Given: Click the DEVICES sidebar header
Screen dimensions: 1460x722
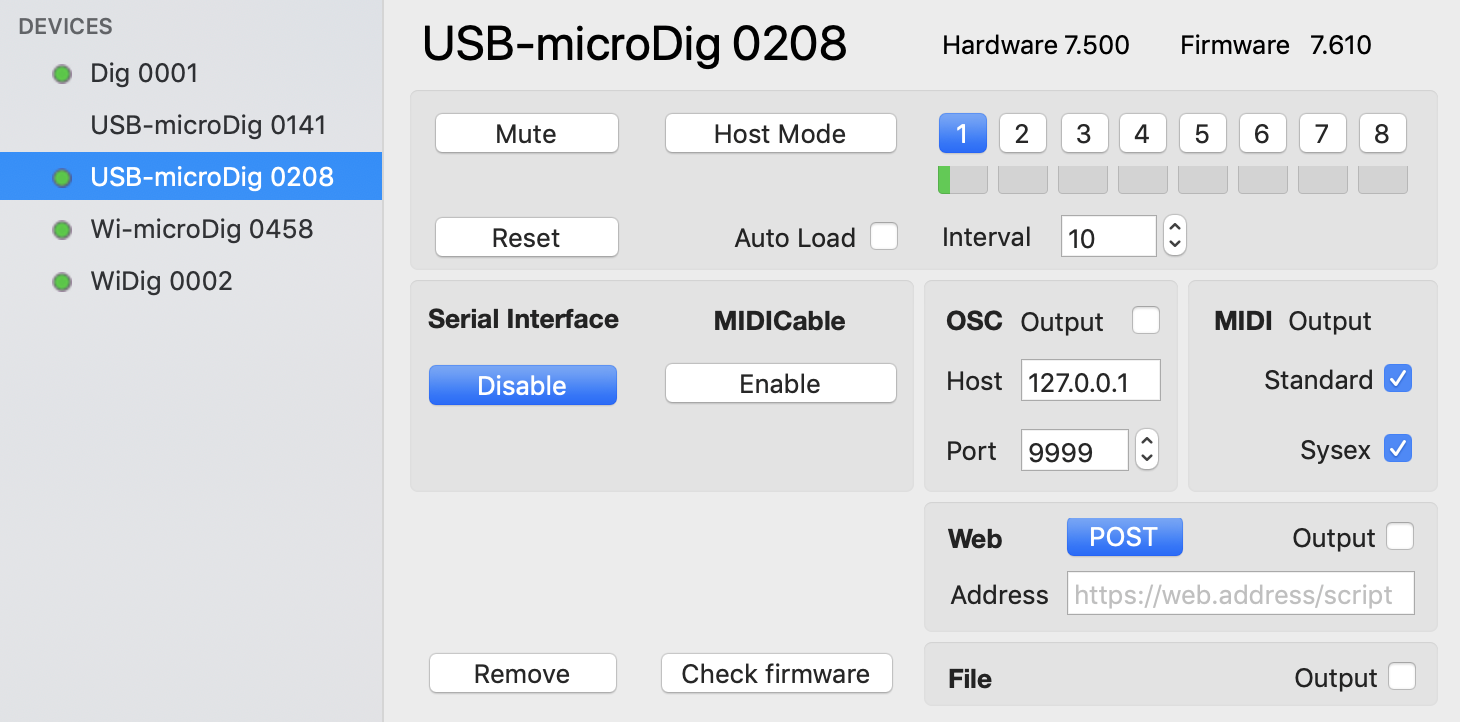Looking at the screenshot, I should pyautogui.click(x=65, y=27).
